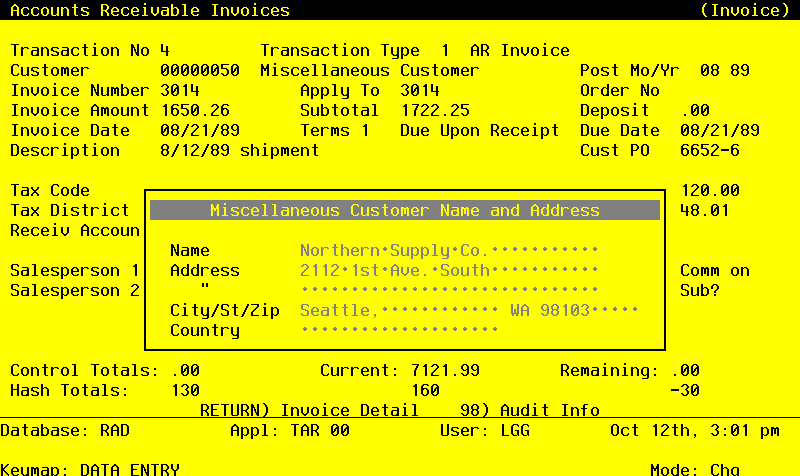
Task: Click the Salesperson 1 label
Action: tap(74, 270)
